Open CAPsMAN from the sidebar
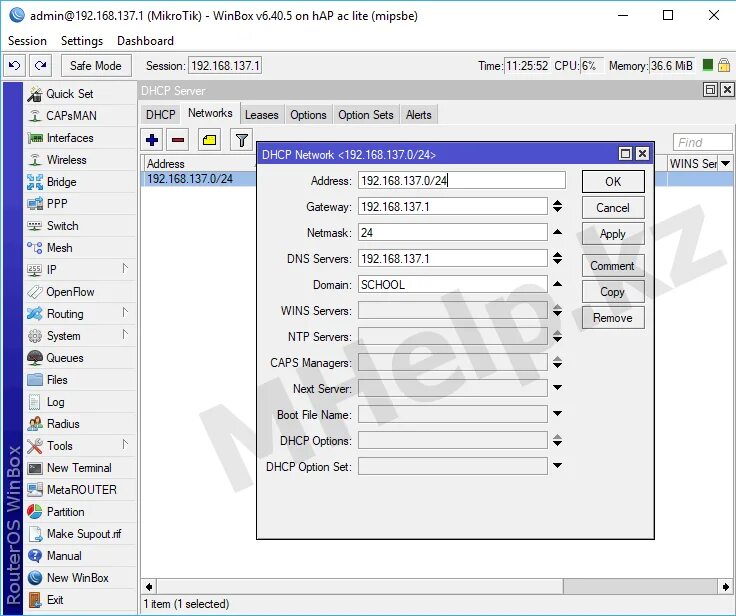 [x=71, y=116]
